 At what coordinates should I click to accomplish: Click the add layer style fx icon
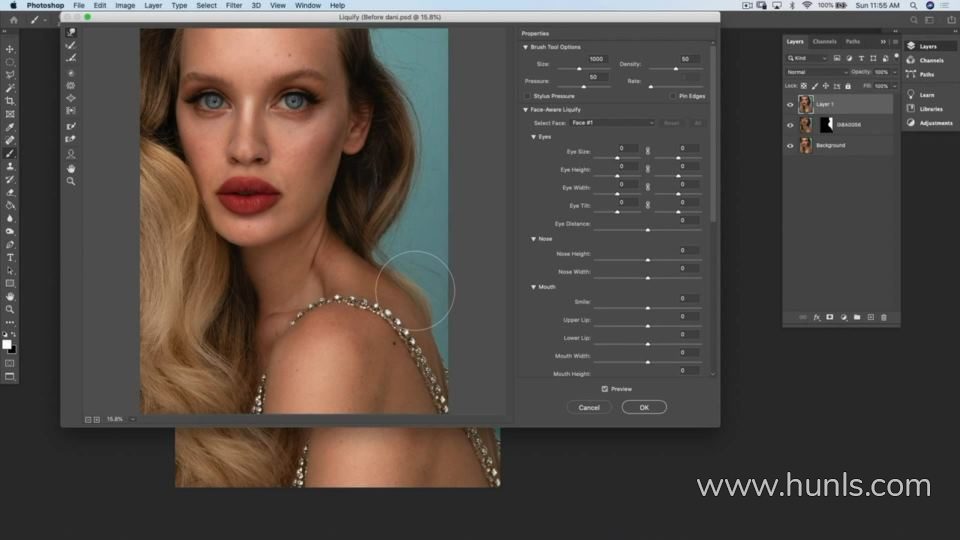[x=816, y=317]
